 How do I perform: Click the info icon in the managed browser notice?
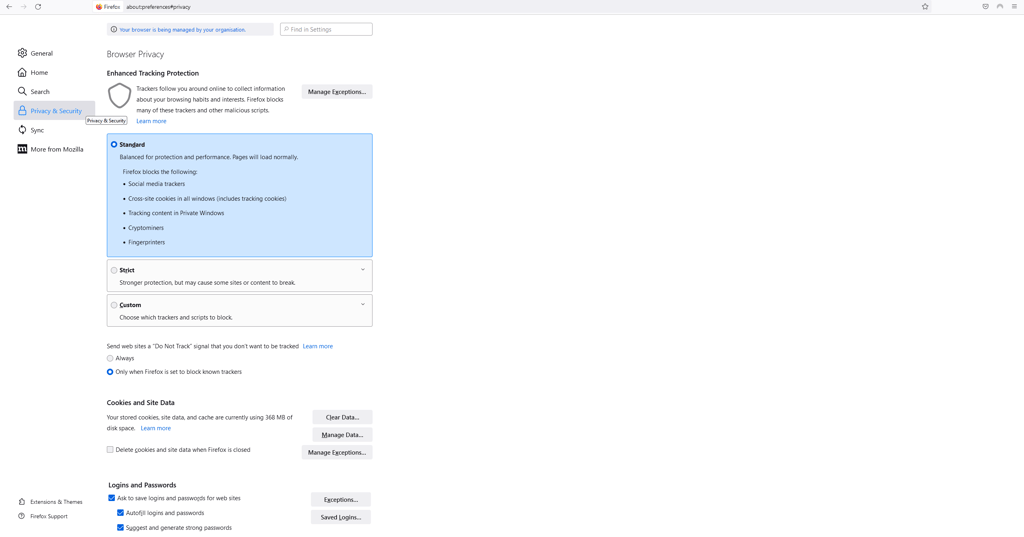coord(114,29)
